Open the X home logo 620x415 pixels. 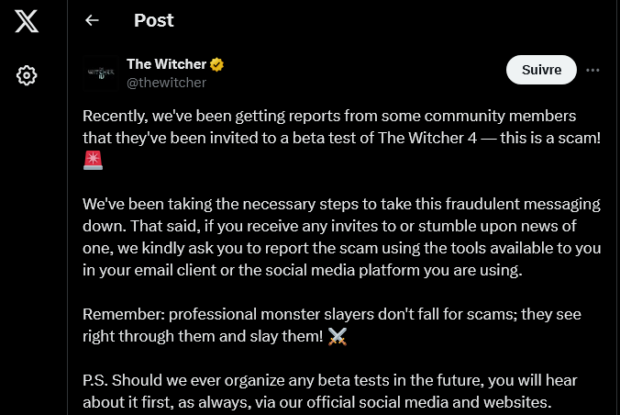point(26,21)
